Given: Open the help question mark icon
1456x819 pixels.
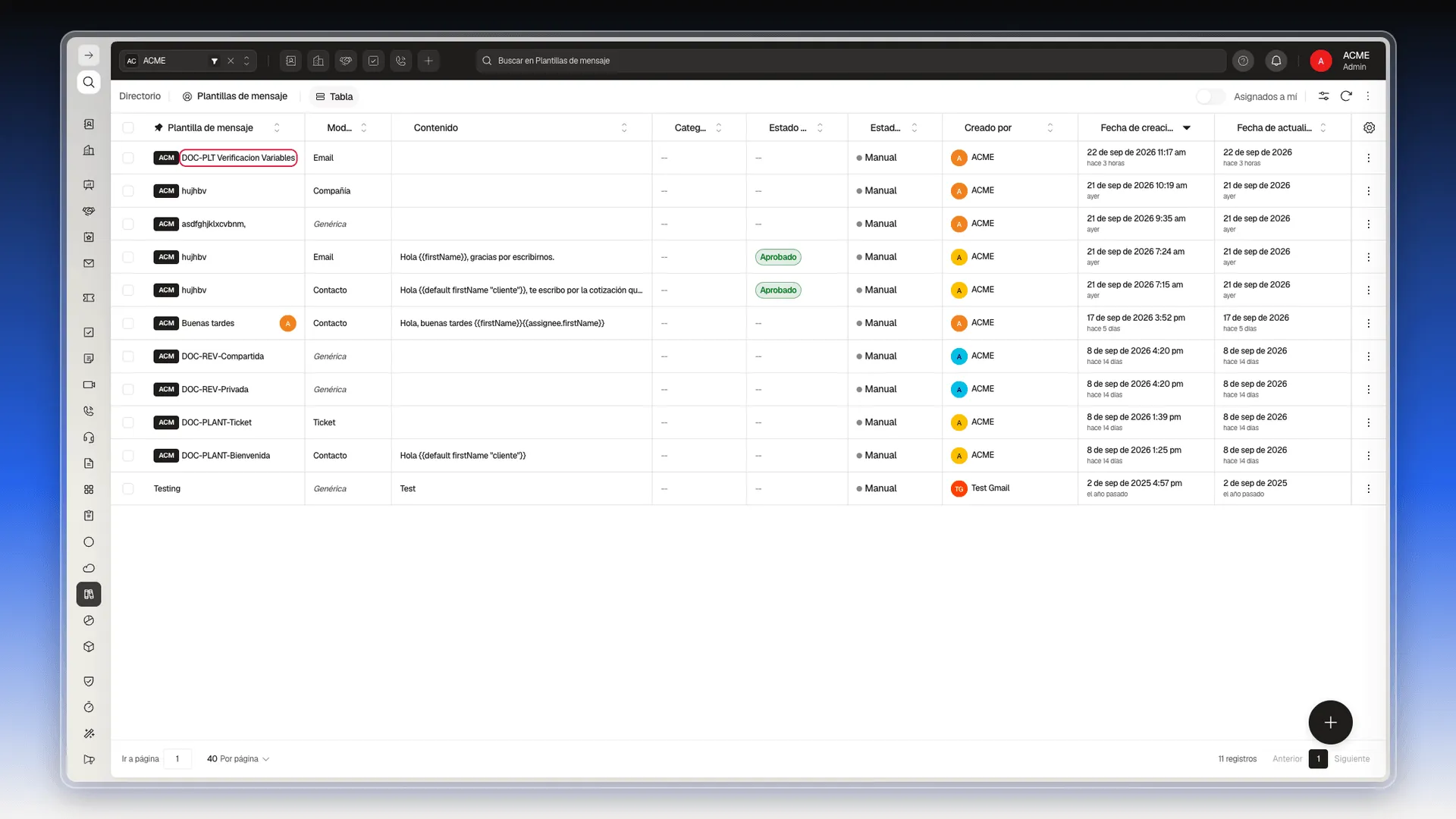Looking at the screenshot, I should coord(1243,61).
